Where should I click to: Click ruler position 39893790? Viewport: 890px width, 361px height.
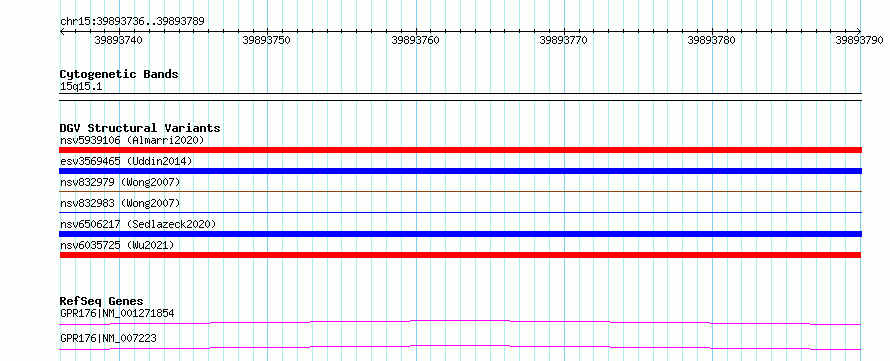coord(859,40)
